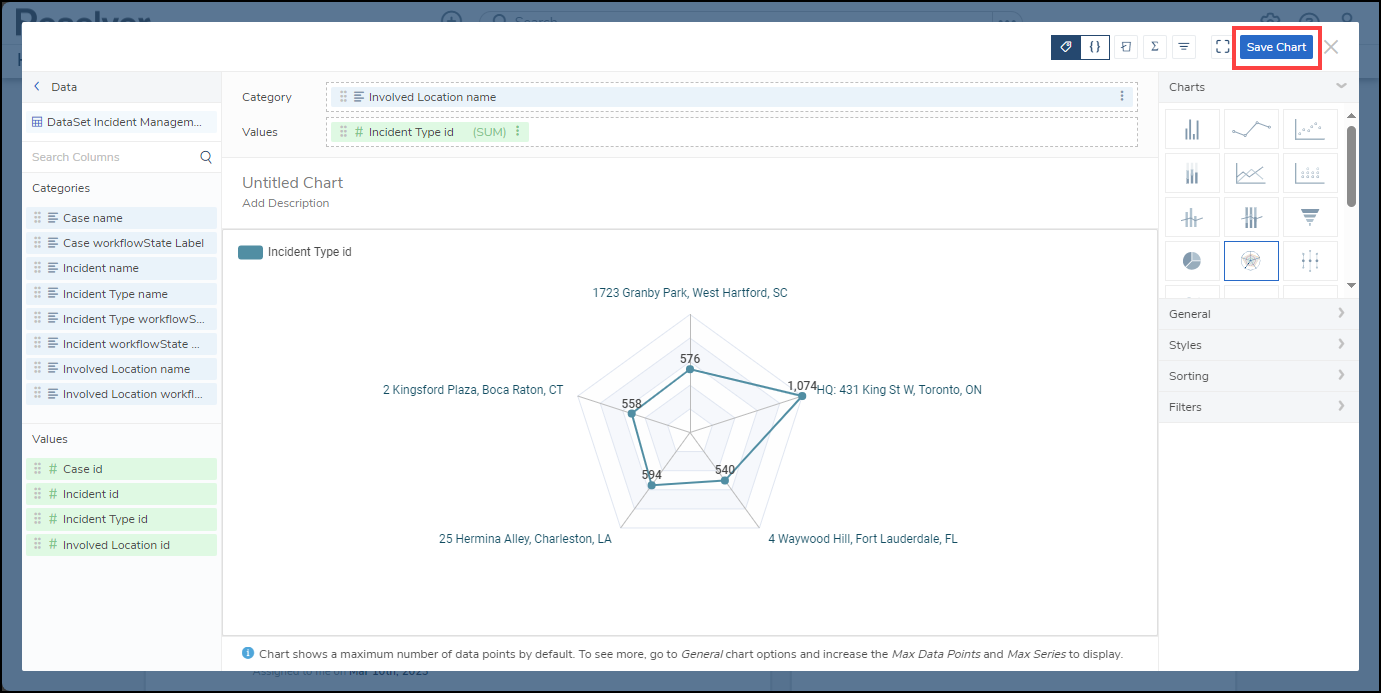Click the chart types scrollbar thumb

1351,165
